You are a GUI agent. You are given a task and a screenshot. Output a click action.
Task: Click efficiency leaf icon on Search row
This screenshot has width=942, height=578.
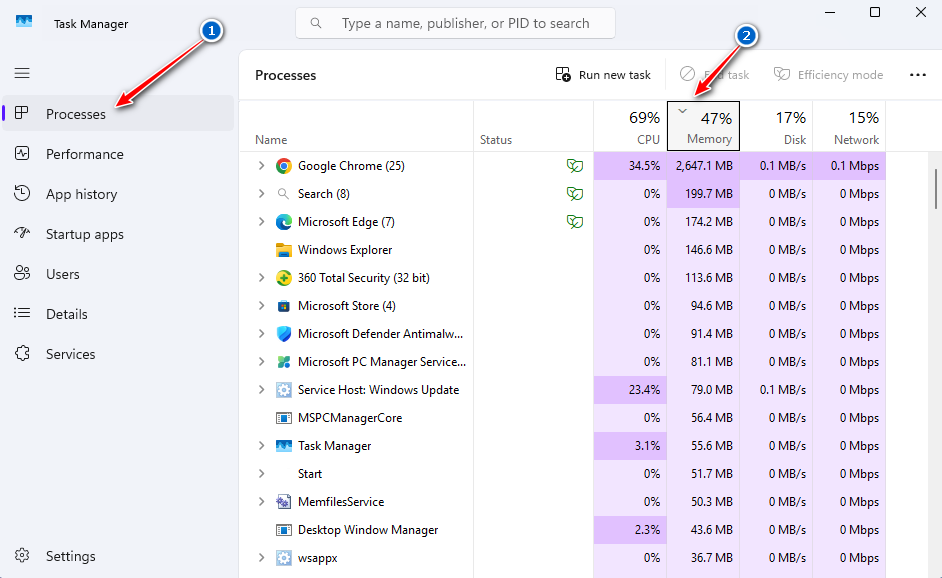tap(575, 193)
